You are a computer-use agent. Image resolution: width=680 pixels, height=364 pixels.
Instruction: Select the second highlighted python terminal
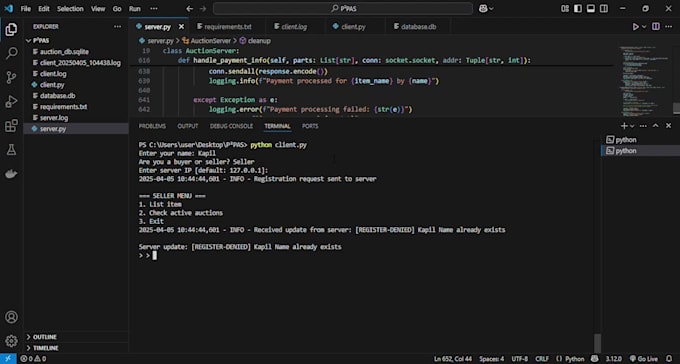pos(641,151)
